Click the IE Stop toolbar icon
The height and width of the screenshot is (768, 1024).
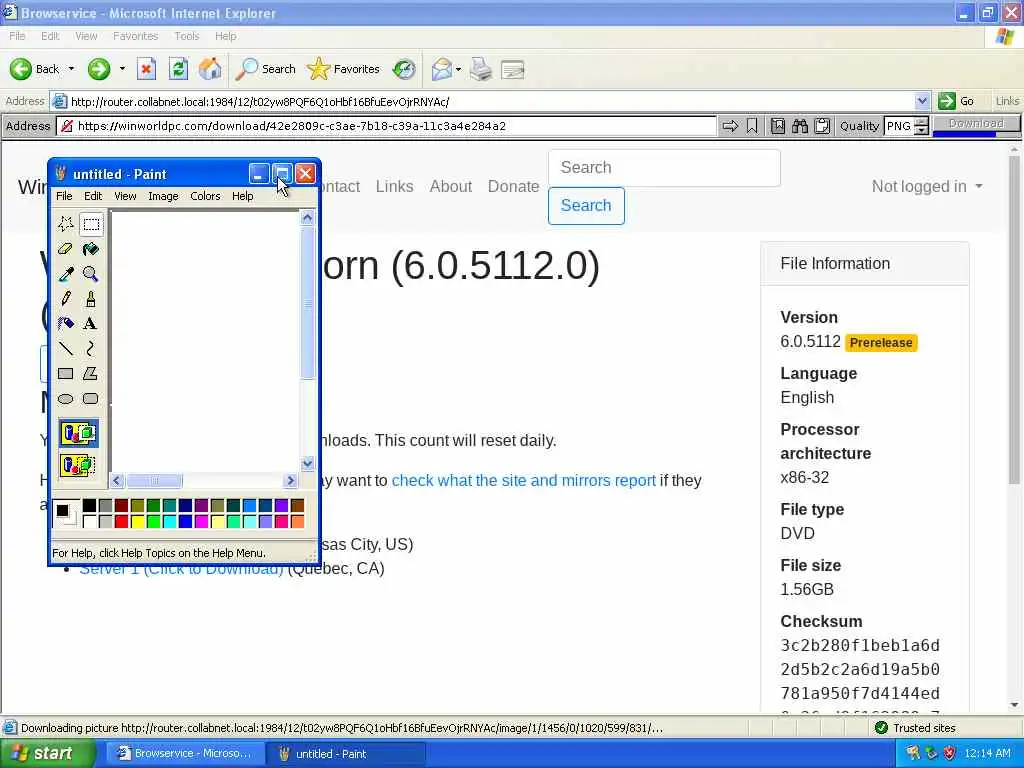point(146,69)
